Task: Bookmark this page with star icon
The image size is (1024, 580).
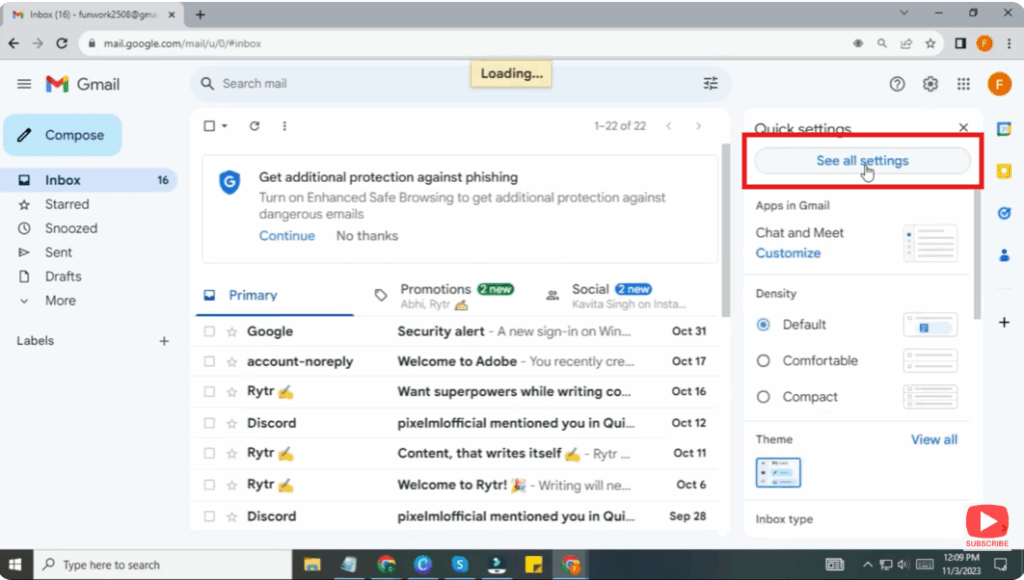Action: point(931,43)
